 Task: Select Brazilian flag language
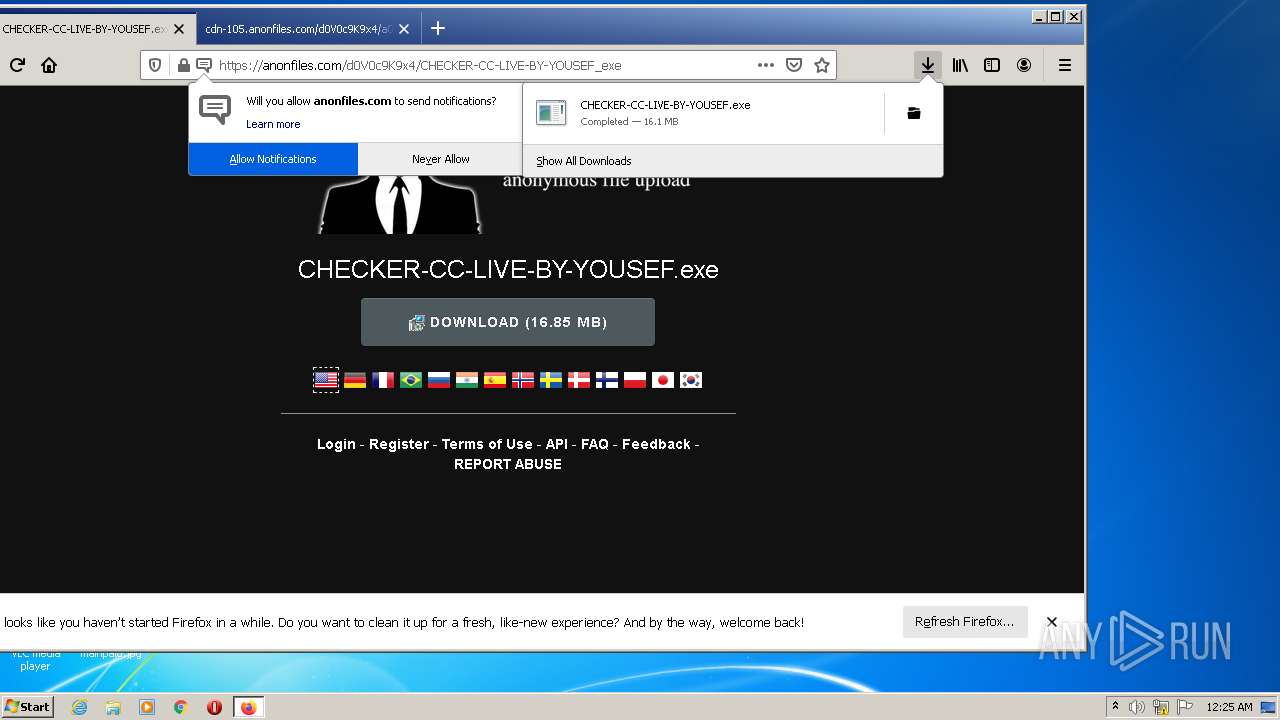point(411,380)
